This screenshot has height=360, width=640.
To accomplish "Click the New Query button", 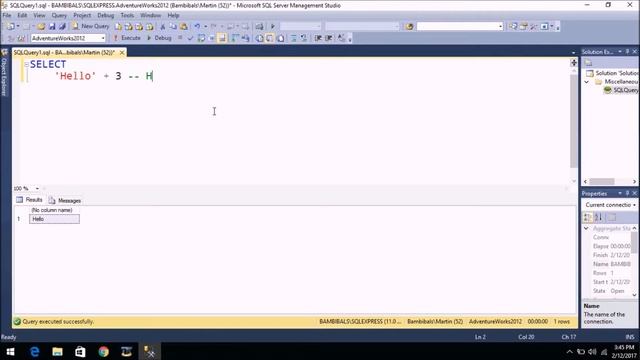I will [91, 26].
